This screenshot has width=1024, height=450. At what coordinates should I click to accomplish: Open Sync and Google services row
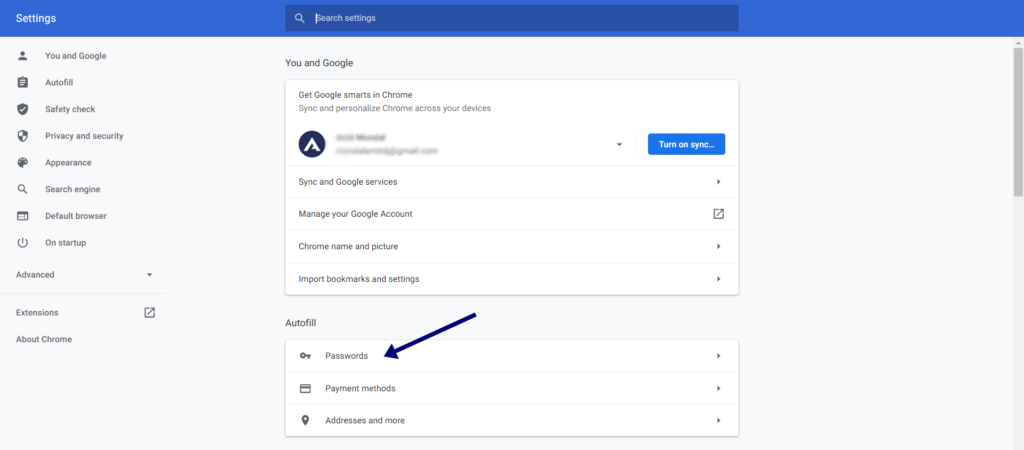(512, 182)
